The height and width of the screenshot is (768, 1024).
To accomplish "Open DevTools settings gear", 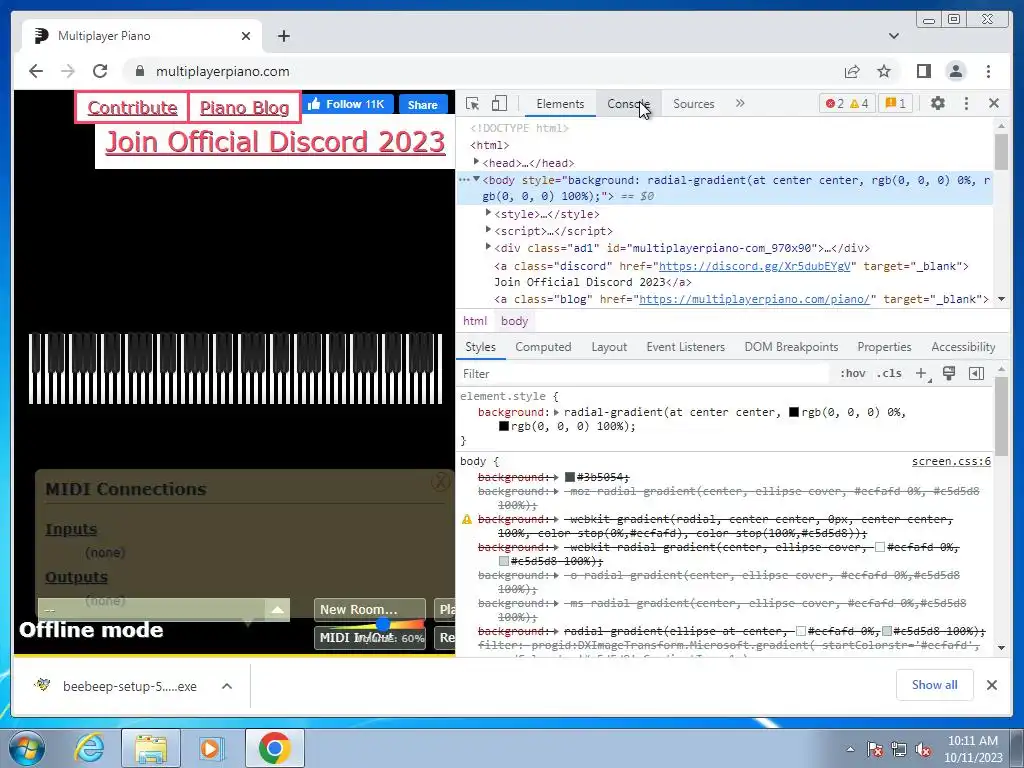I will pyautogui.click(x=938, y=103).
